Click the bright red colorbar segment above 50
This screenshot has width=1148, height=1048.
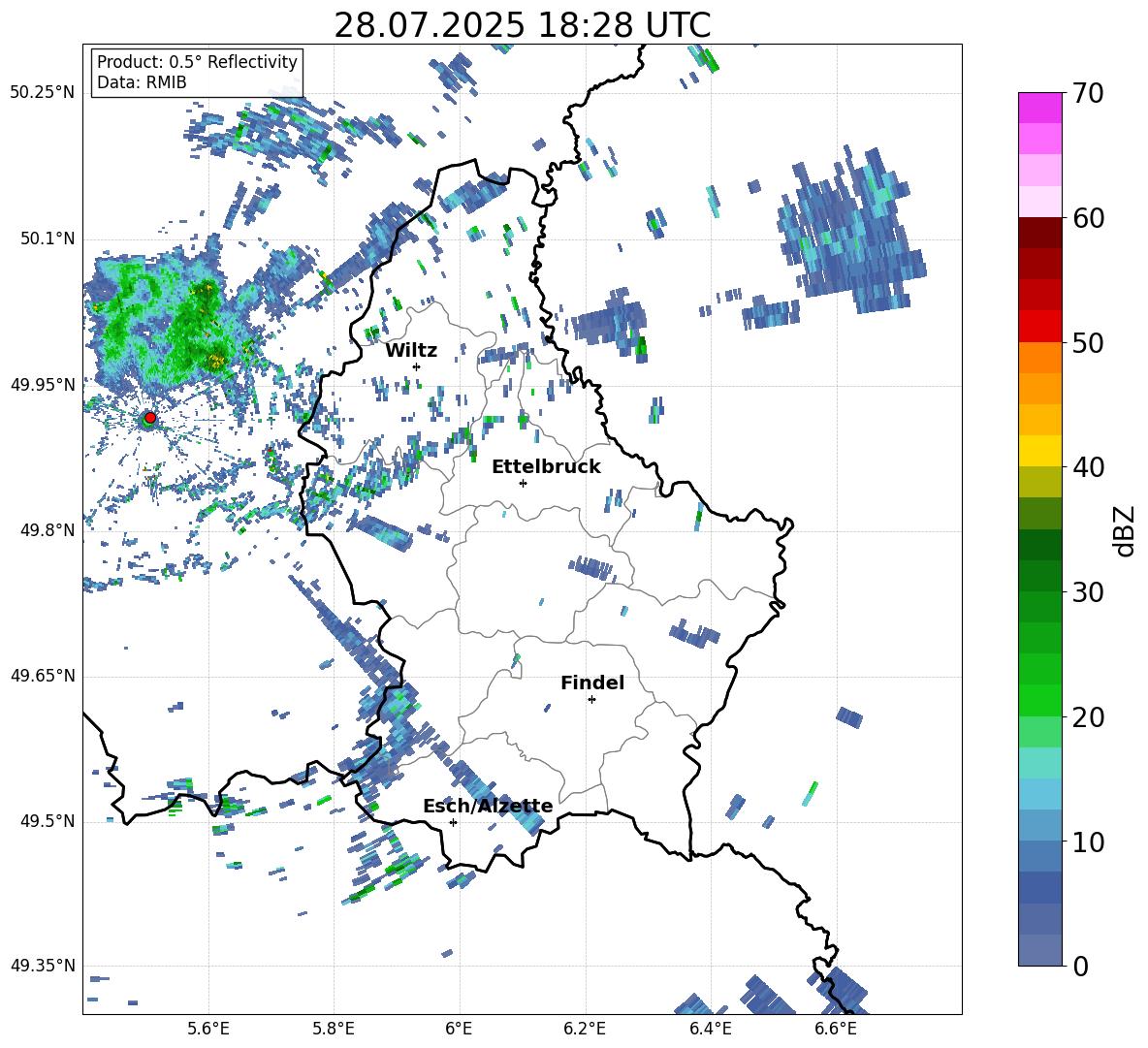tap(1039, 327)
